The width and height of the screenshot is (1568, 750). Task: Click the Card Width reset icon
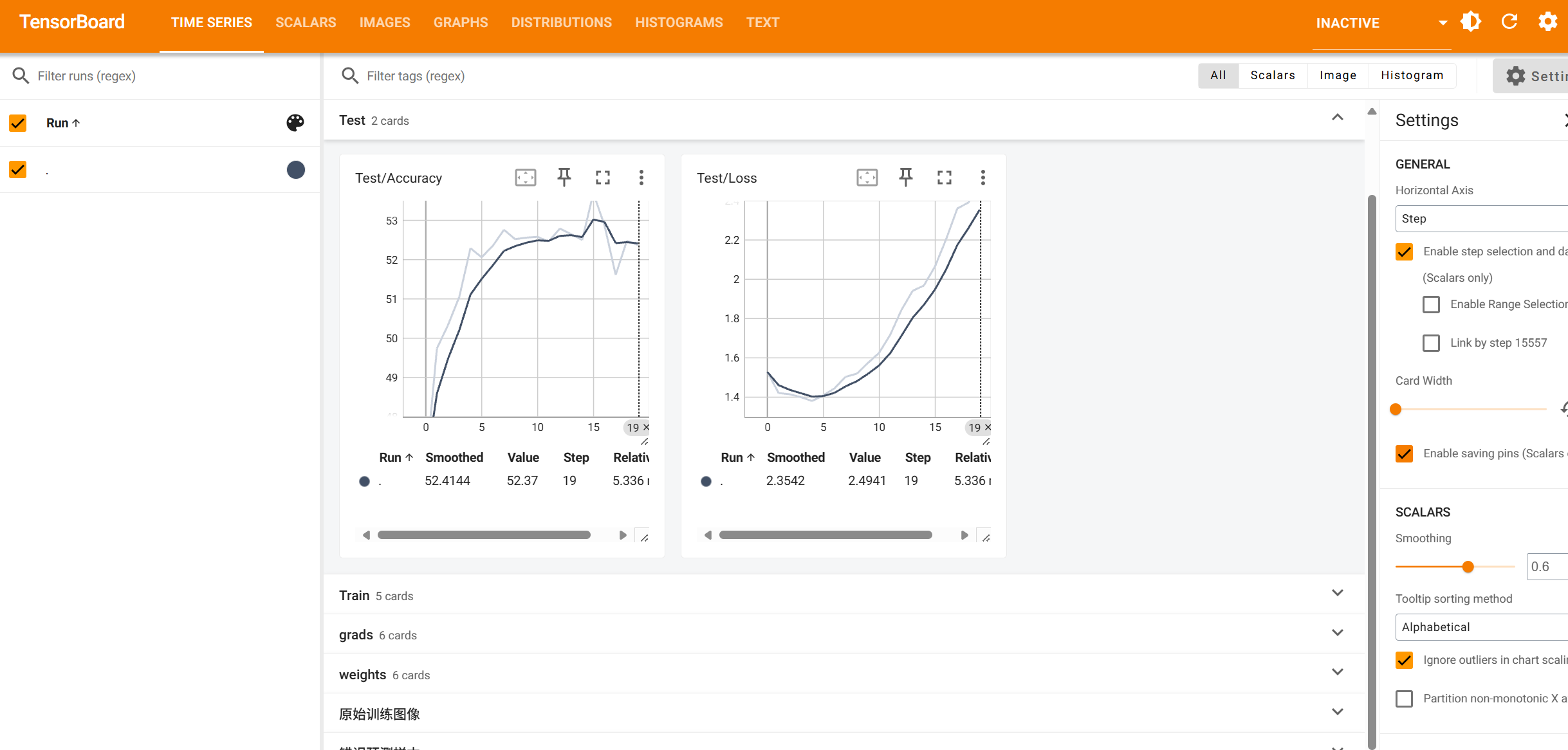1564,408
